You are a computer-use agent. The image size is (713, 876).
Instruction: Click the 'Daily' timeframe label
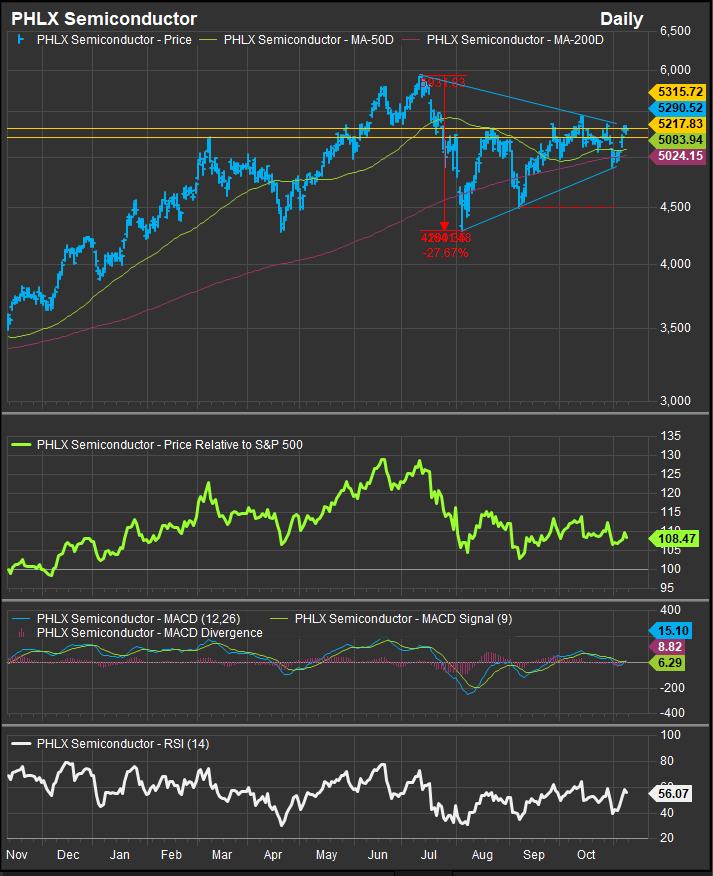tap(621, 19)
